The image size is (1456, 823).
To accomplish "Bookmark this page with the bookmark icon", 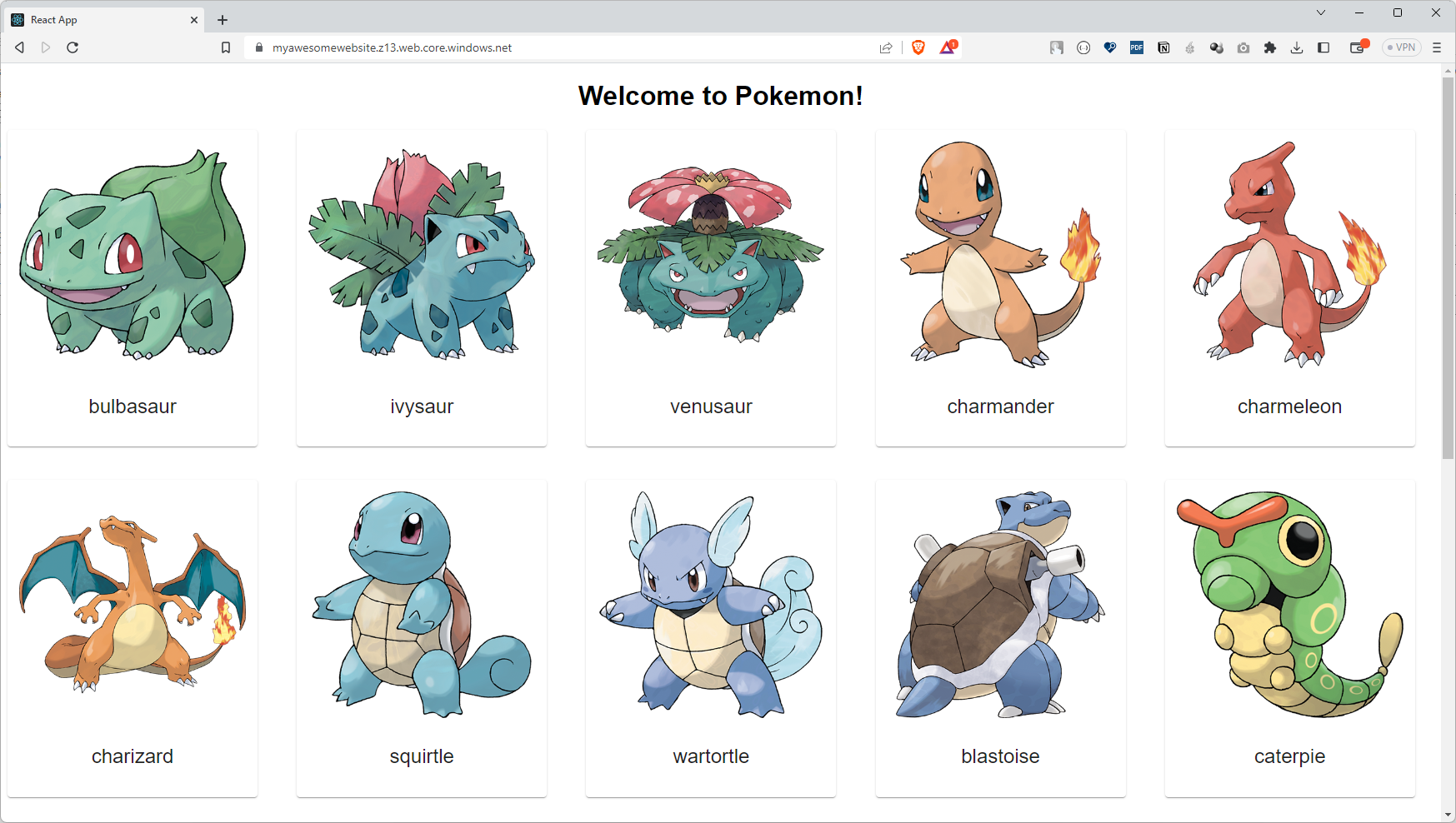I will [x=226, y=47].
